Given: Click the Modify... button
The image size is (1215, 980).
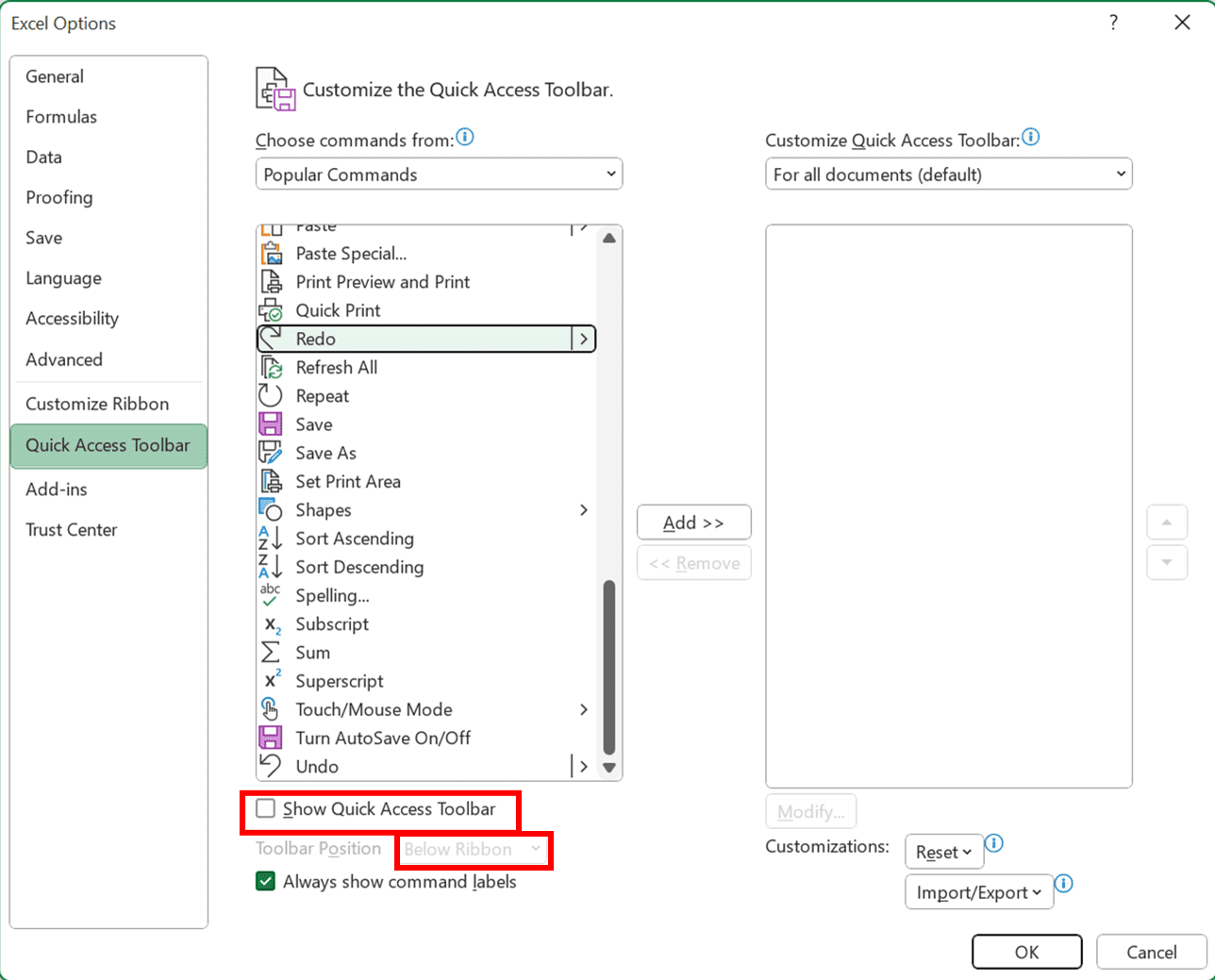Looking at the screenshot, I should pyautogui.click(x=811, y=812).
